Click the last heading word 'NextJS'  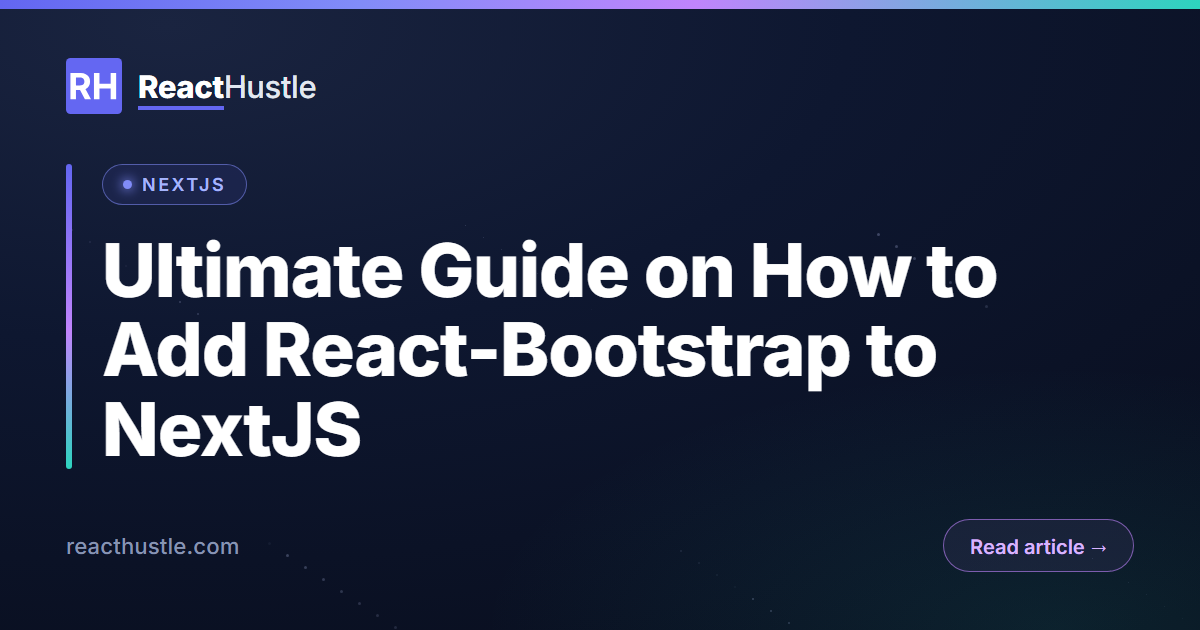click(x=232, y=430)
